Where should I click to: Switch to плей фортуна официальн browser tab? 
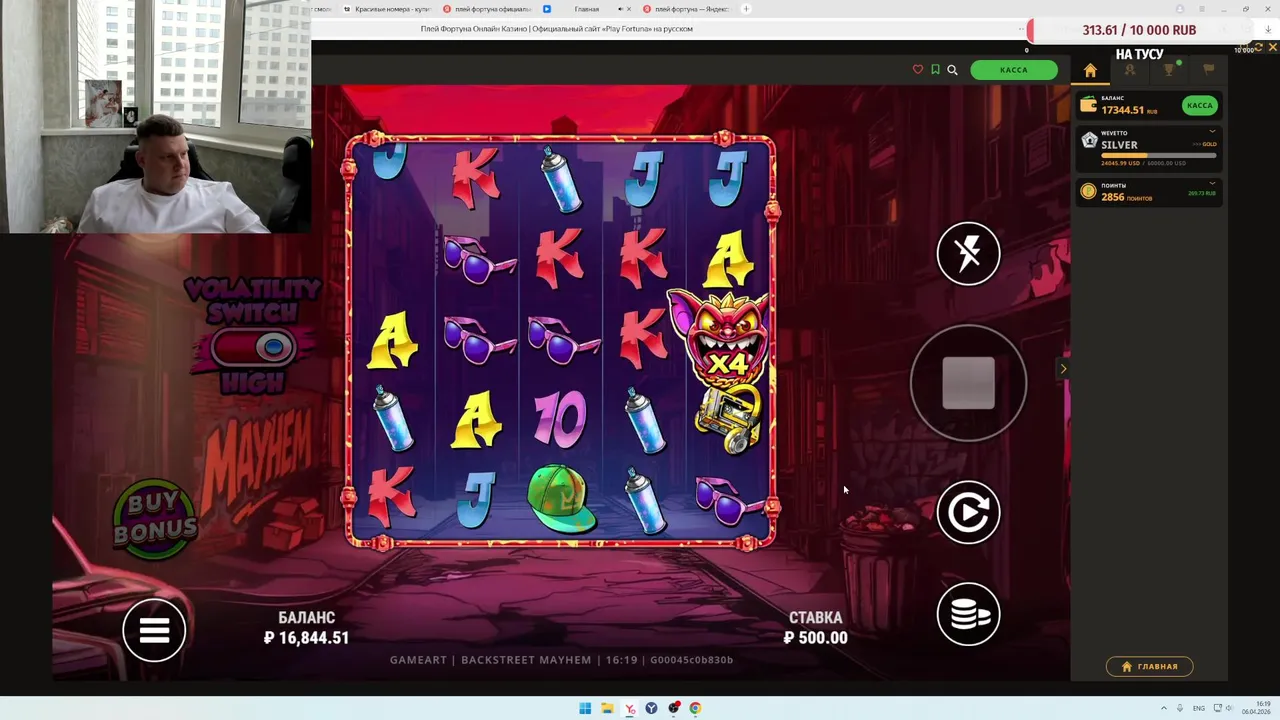(487, 9)
